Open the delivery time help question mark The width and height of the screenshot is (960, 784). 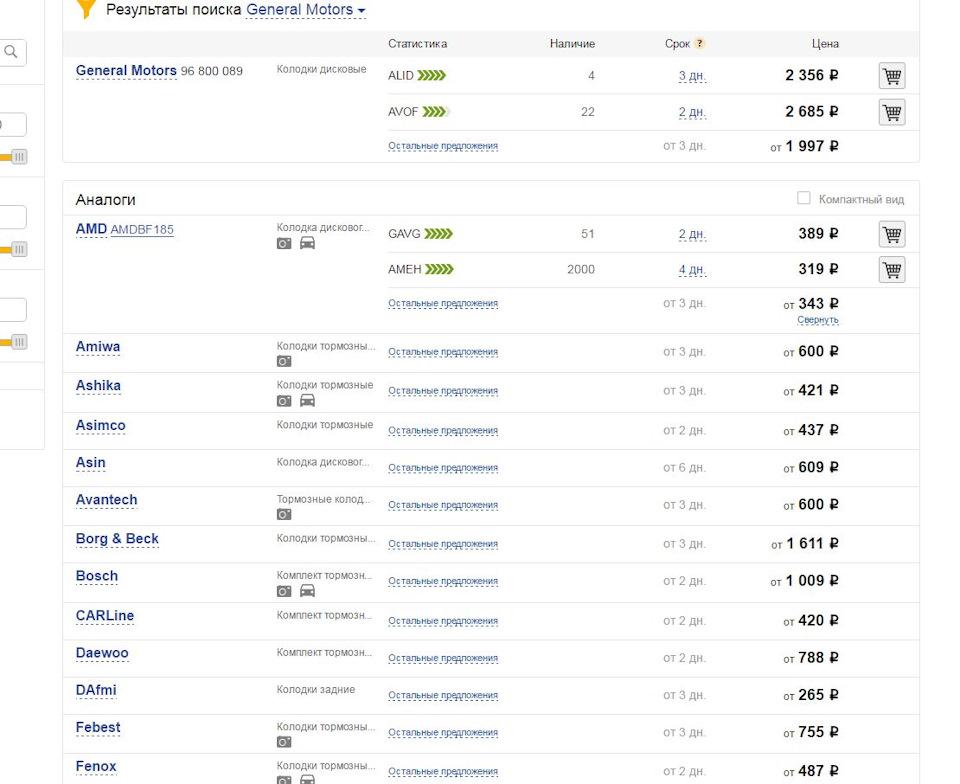[700, 44]
